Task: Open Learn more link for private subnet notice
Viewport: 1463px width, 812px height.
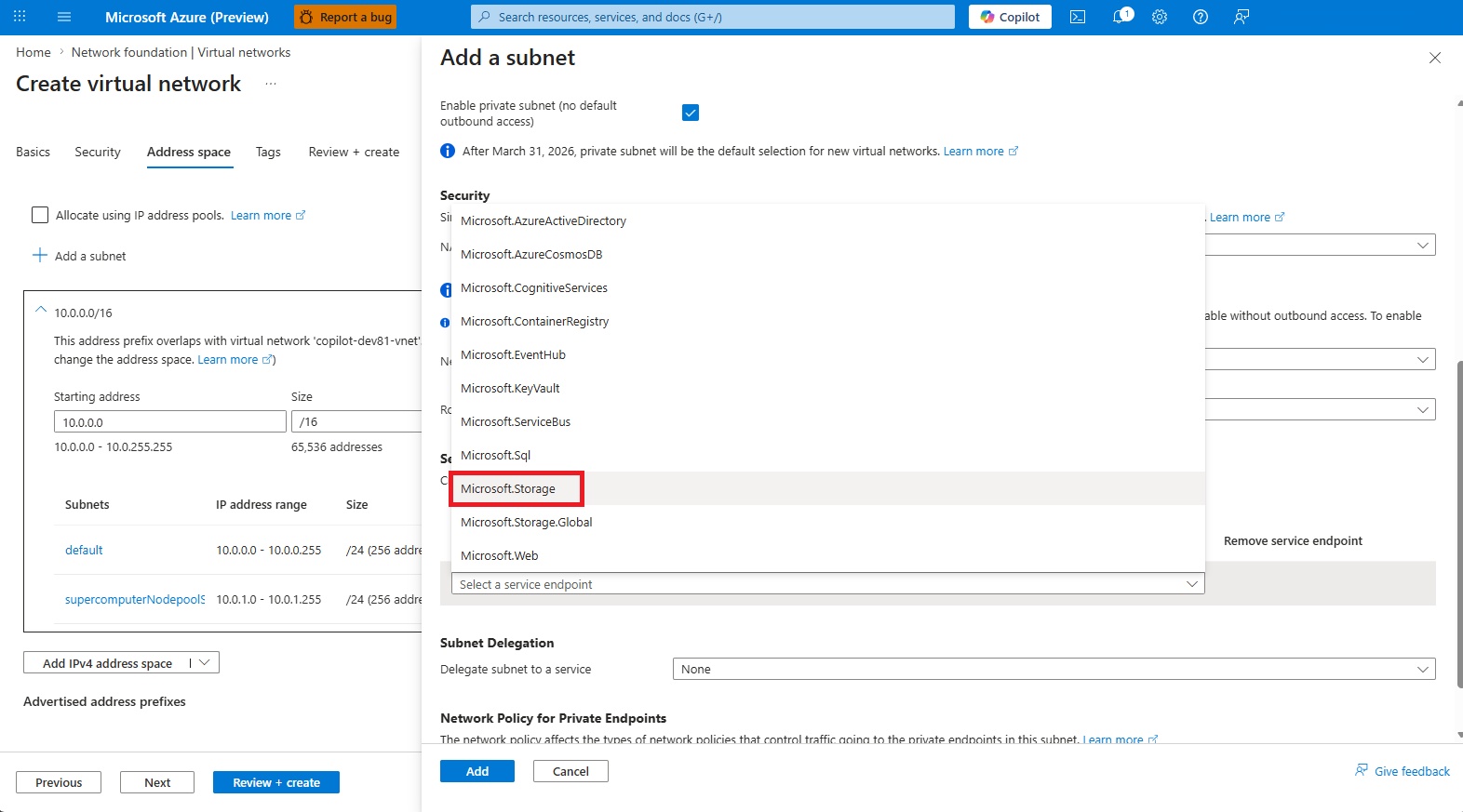Action: coord(981,151)
